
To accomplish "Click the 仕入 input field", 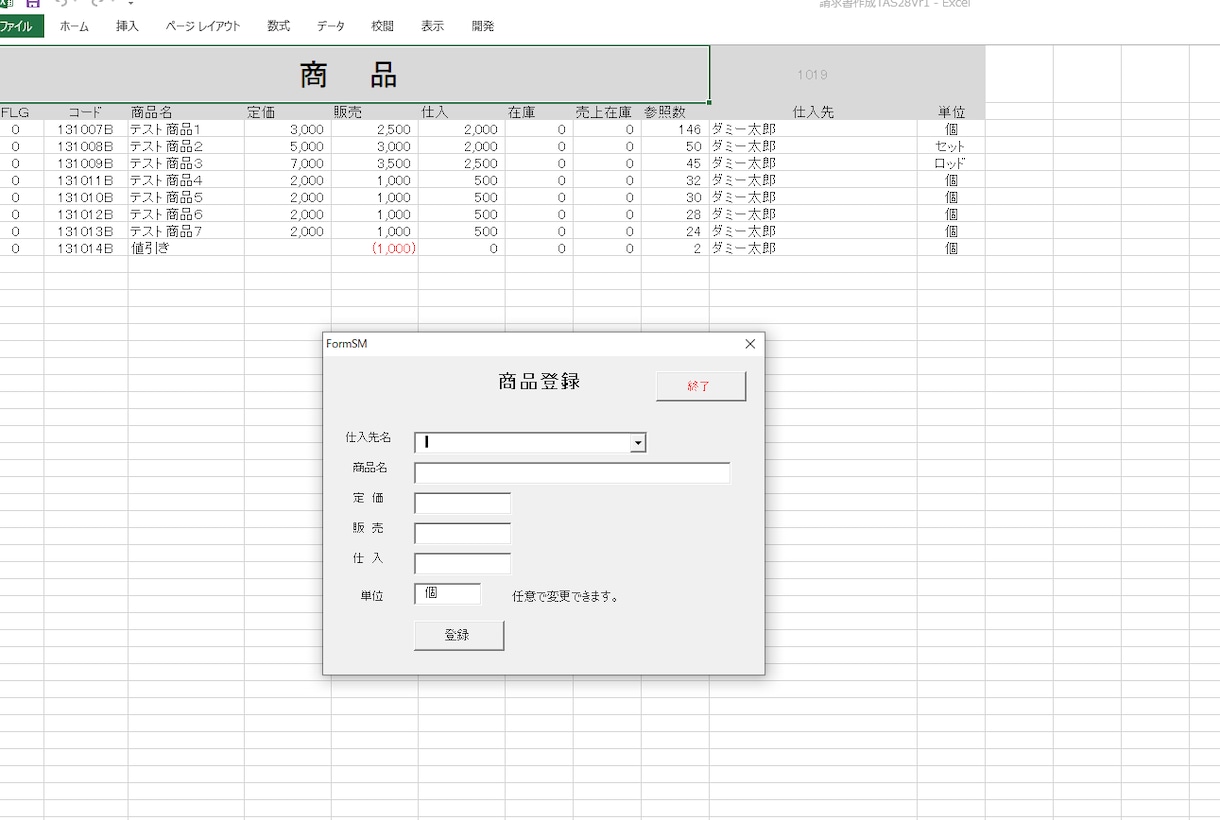I will click(x=463, y=563).
